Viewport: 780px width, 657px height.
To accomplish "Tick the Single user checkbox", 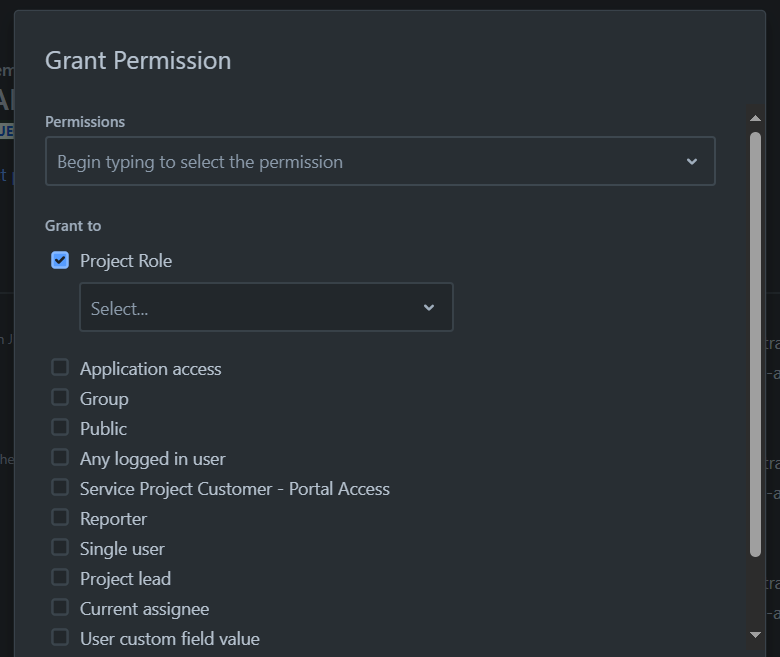I will click(60, 548).
